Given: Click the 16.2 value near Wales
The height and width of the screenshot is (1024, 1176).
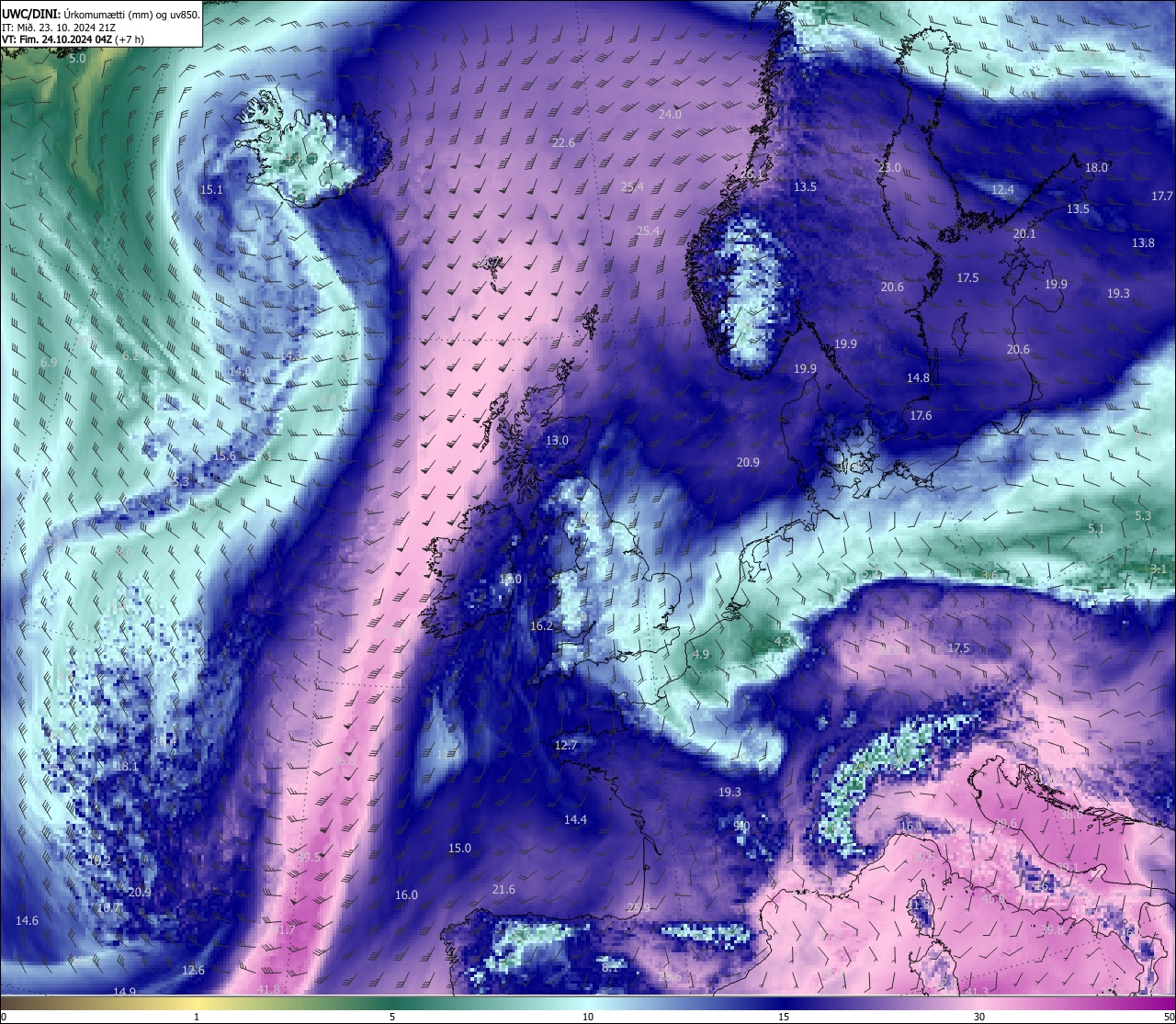Looking at the screenshot, I should [542, 626].
